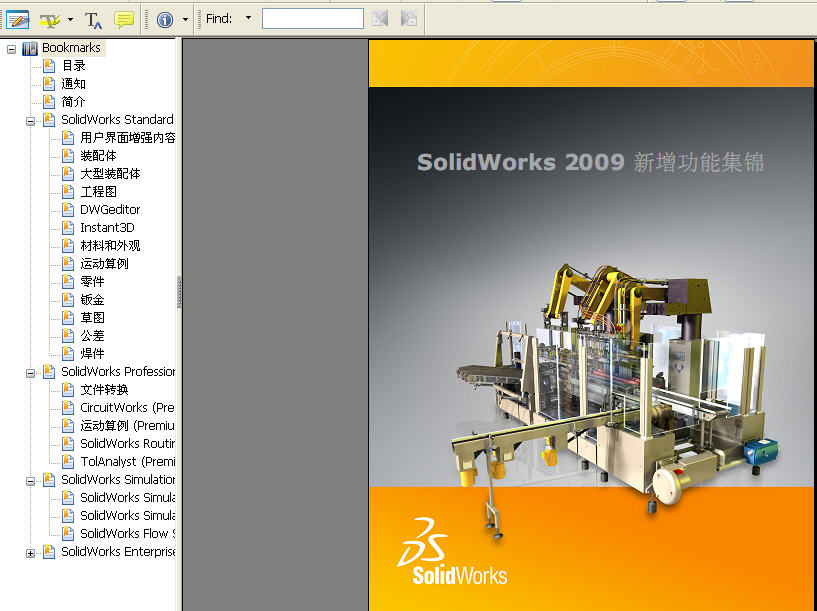
Task: Open the 公差 bookmark
Action: [x=92, y=335]
